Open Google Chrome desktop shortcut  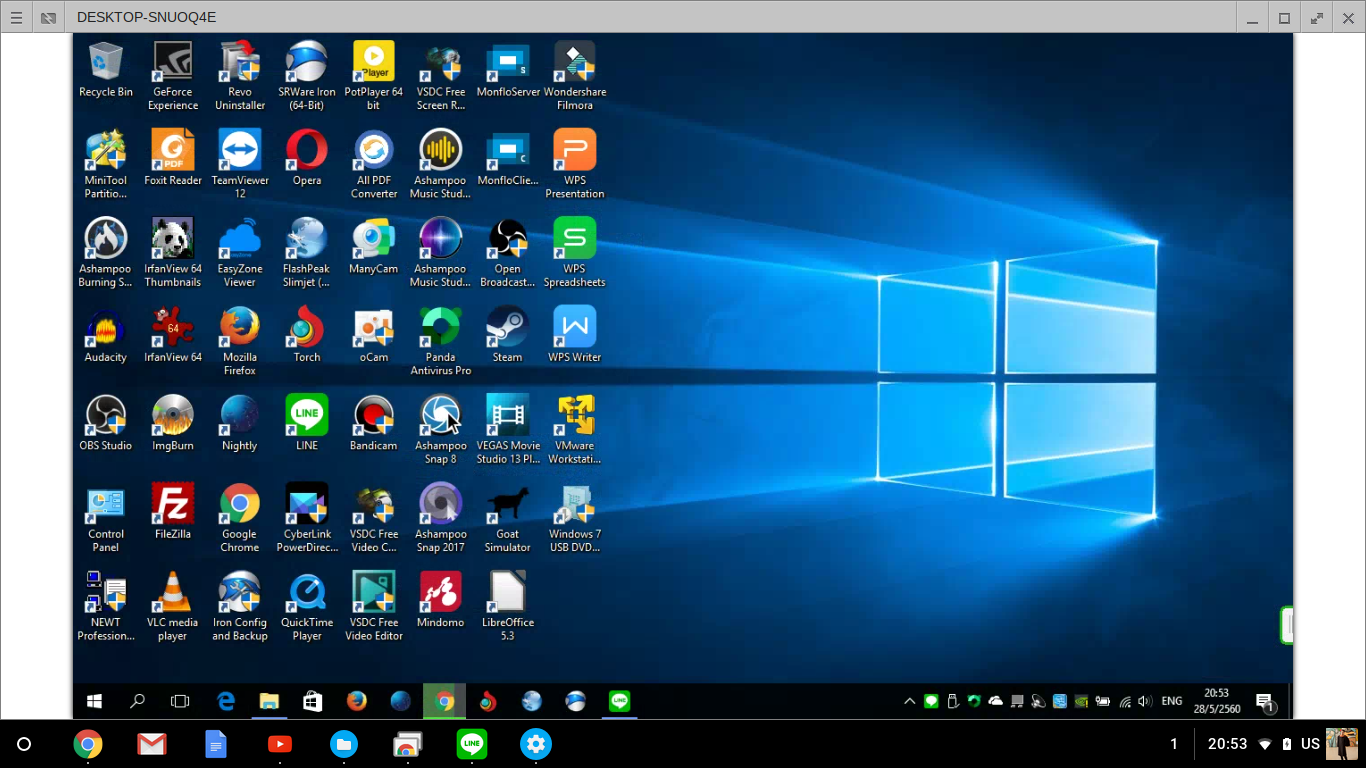click(x=240, y=517)
